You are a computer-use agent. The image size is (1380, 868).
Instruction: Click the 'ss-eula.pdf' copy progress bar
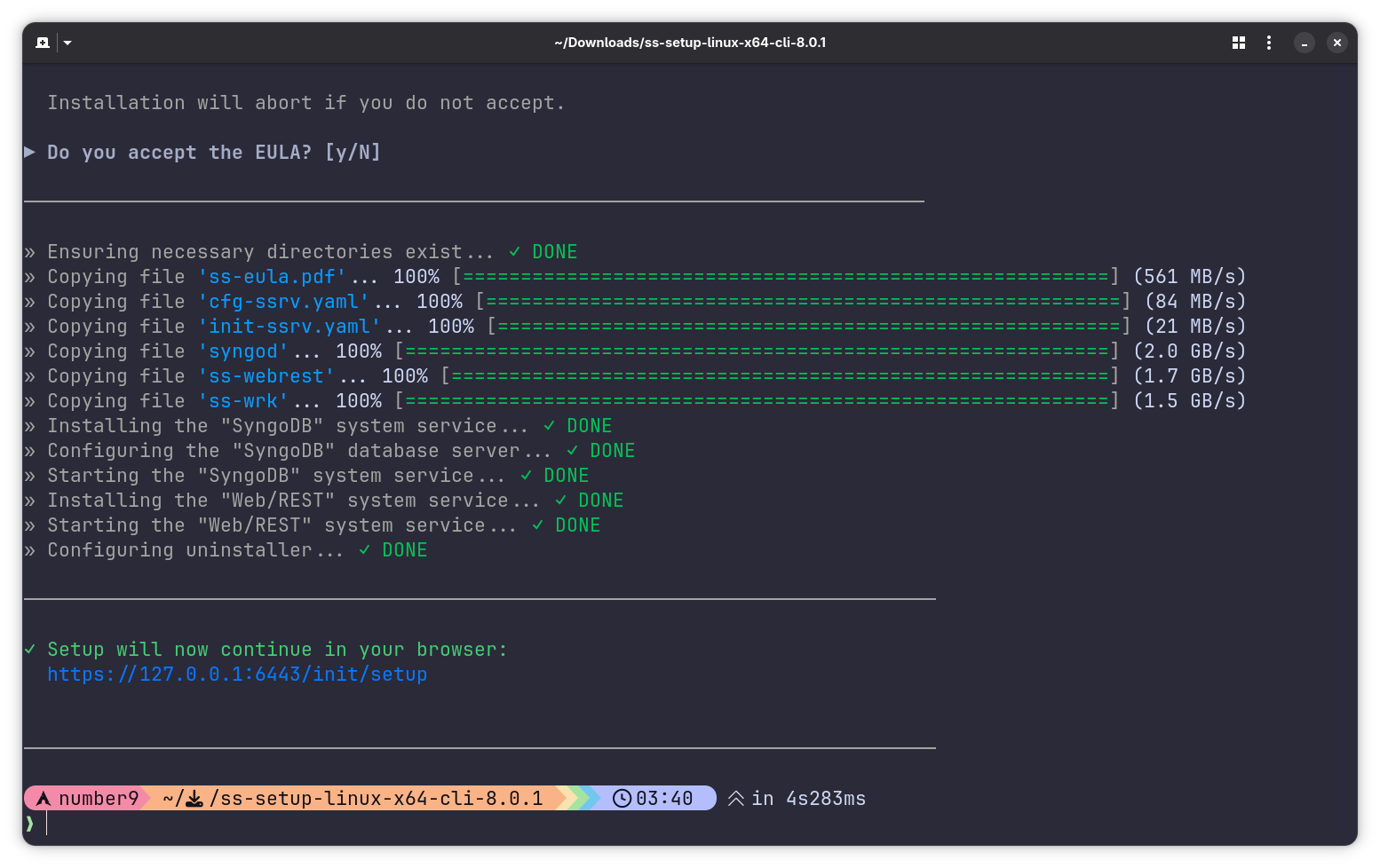(x=786, y=277)
